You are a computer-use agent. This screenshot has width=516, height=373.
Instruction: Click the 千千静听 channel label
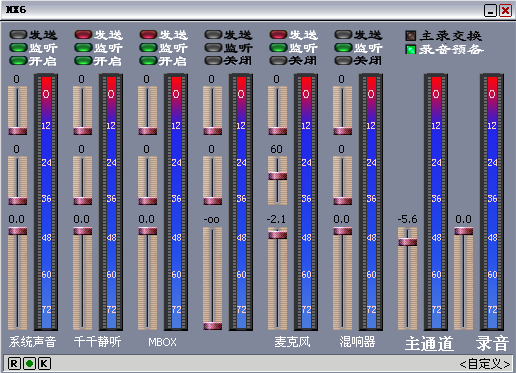point(97,342)
